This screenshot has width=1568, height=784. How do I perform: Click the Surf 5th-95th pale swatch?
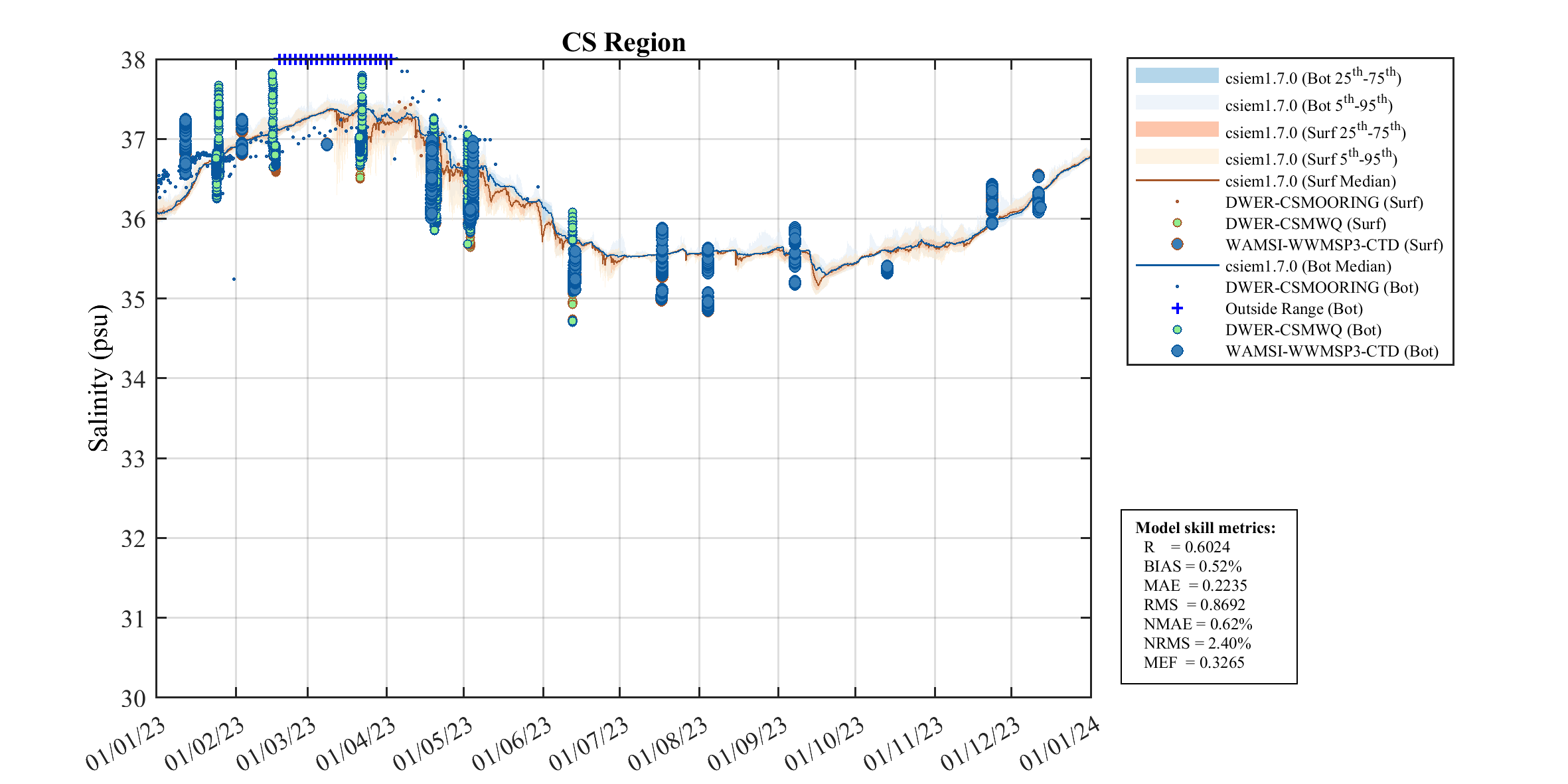[x=1177, y=157]
